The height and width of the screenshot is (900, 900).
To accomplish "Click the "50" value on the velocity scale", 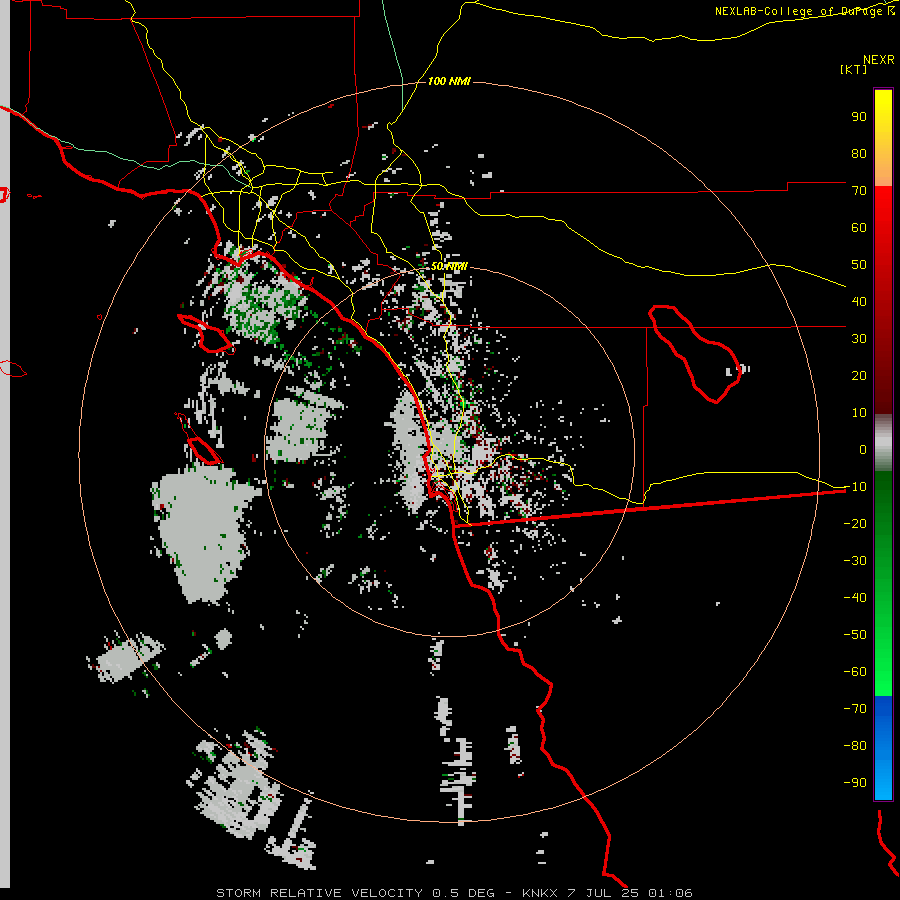I will [859, 265].
